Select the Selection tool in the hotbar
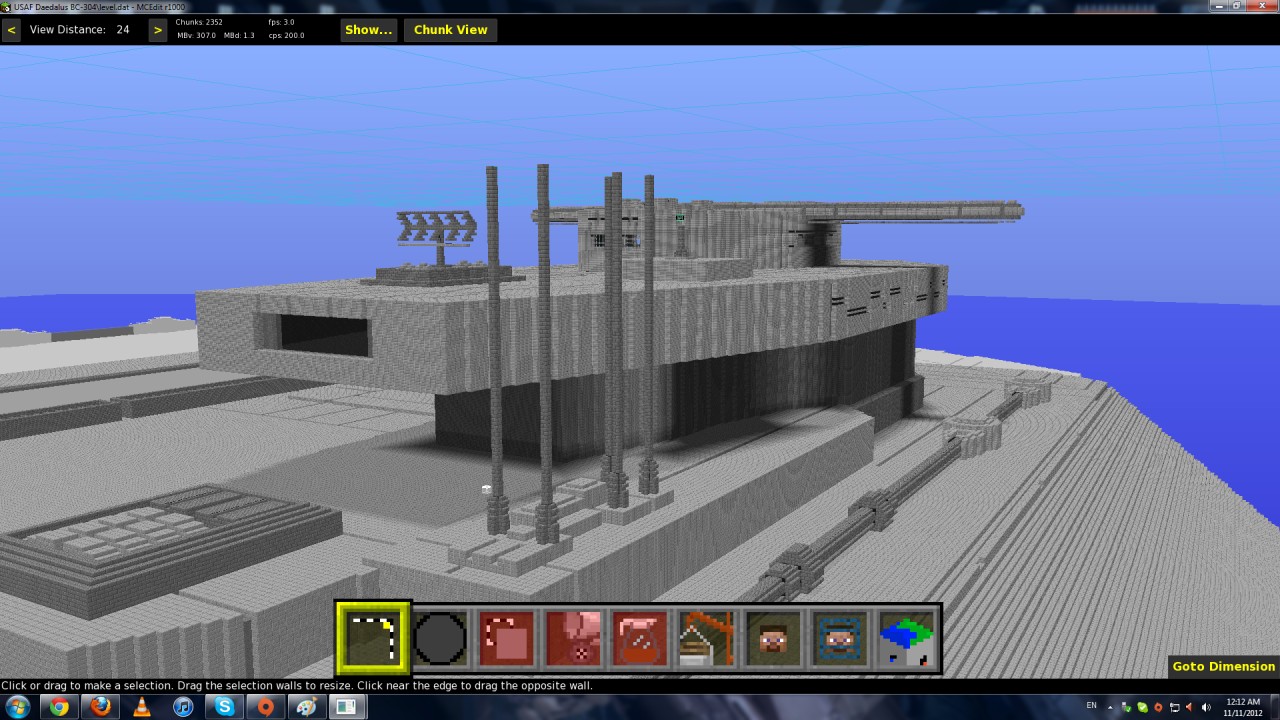Viewport: 1280px width, 720px height. pos(372,637)
